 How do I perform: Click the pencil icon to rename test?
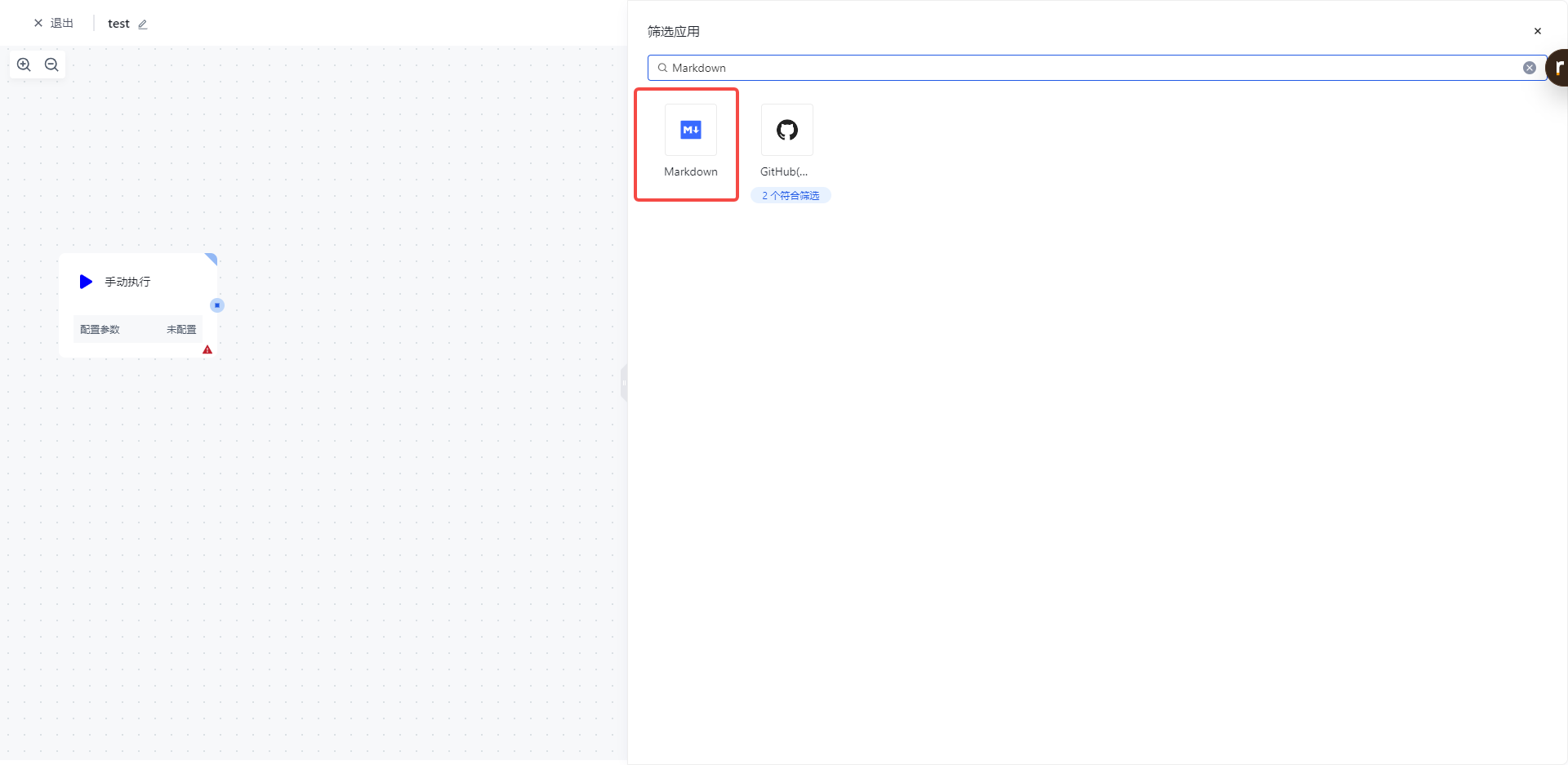[x=143, y=24]
